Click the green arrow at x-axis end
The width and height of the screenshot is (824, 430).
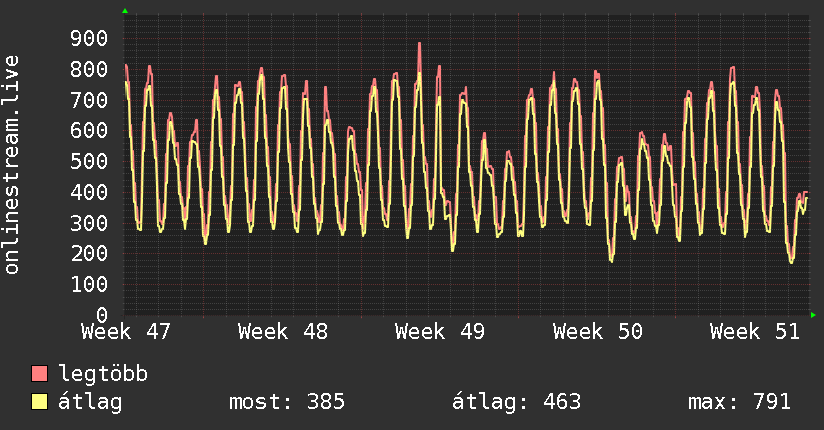813,315
